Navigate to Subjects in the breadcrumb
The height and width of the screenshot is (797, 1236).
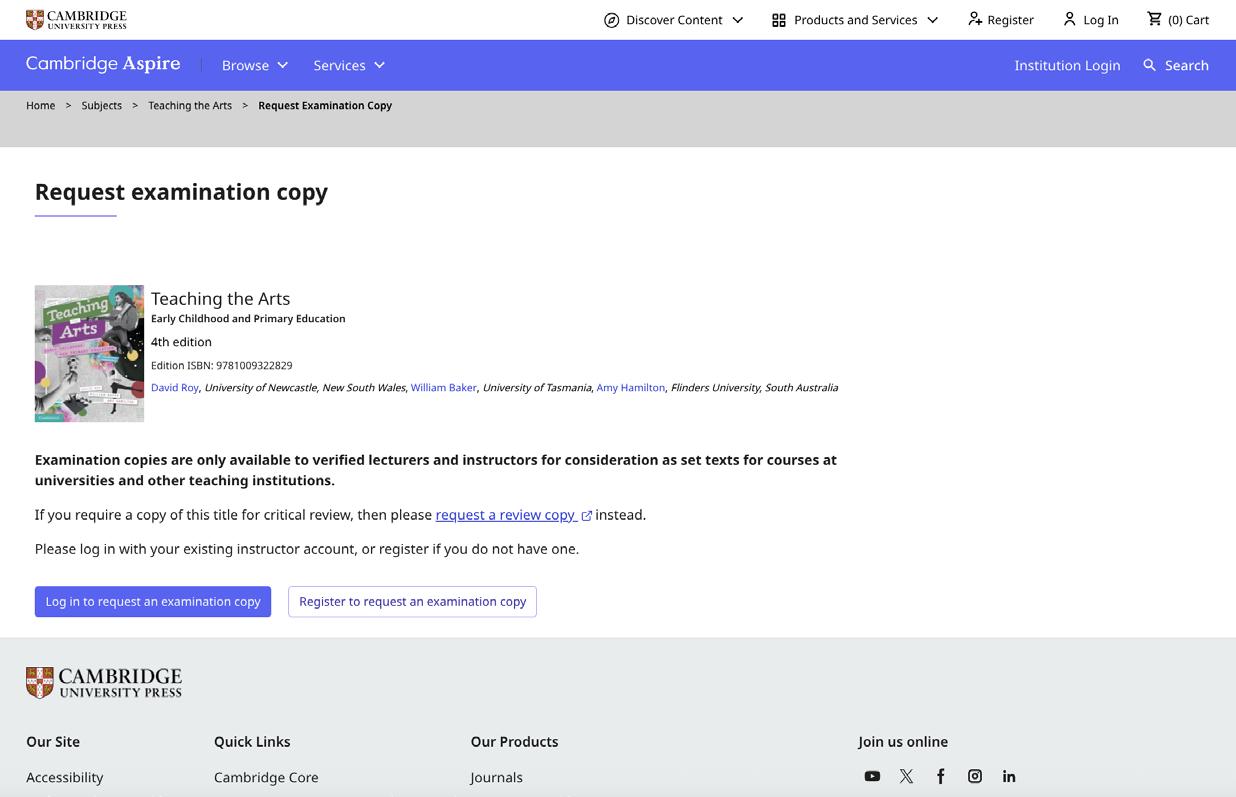tap(102, 105)
